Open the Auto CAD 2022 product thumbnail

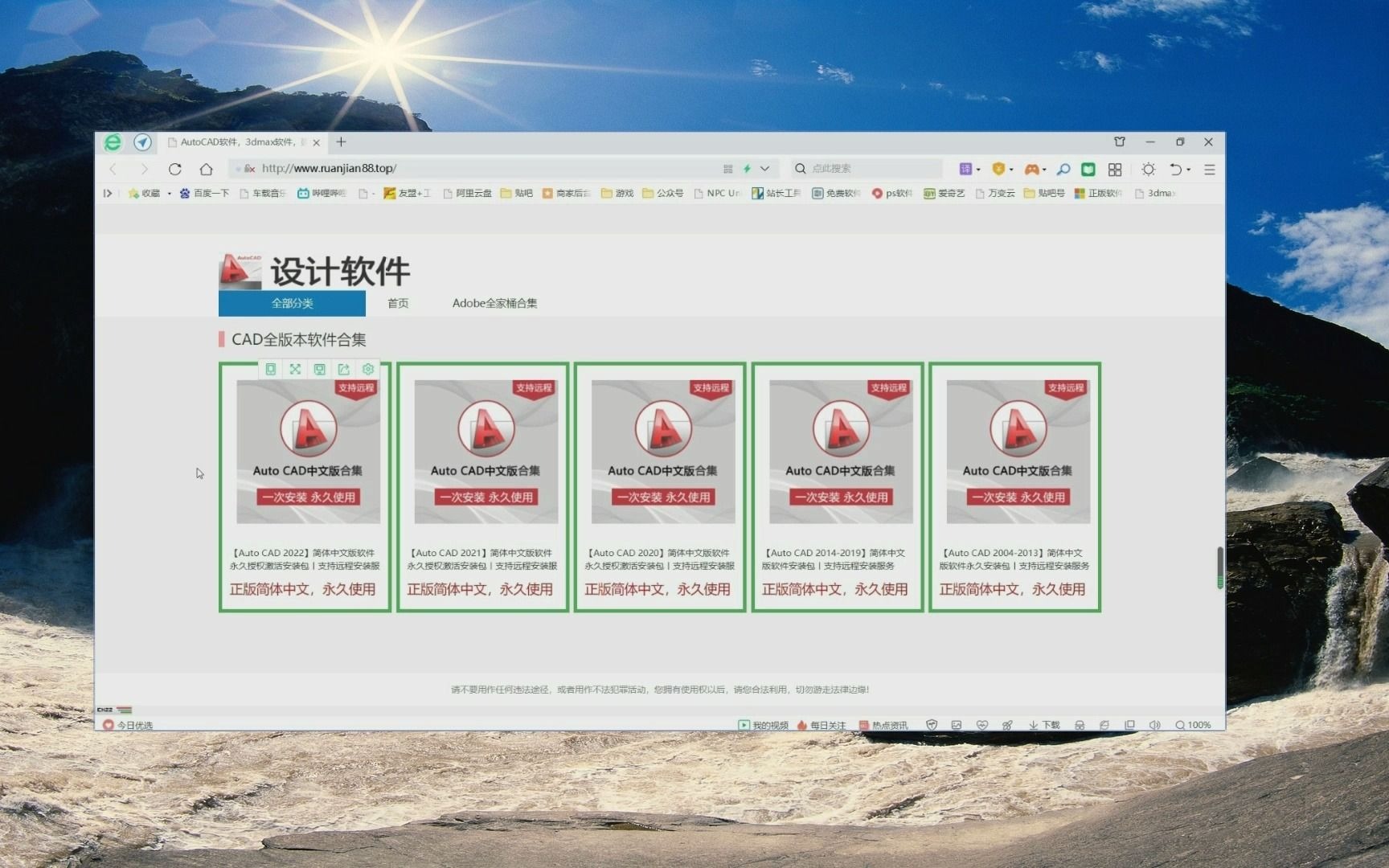tap(309, 452)
